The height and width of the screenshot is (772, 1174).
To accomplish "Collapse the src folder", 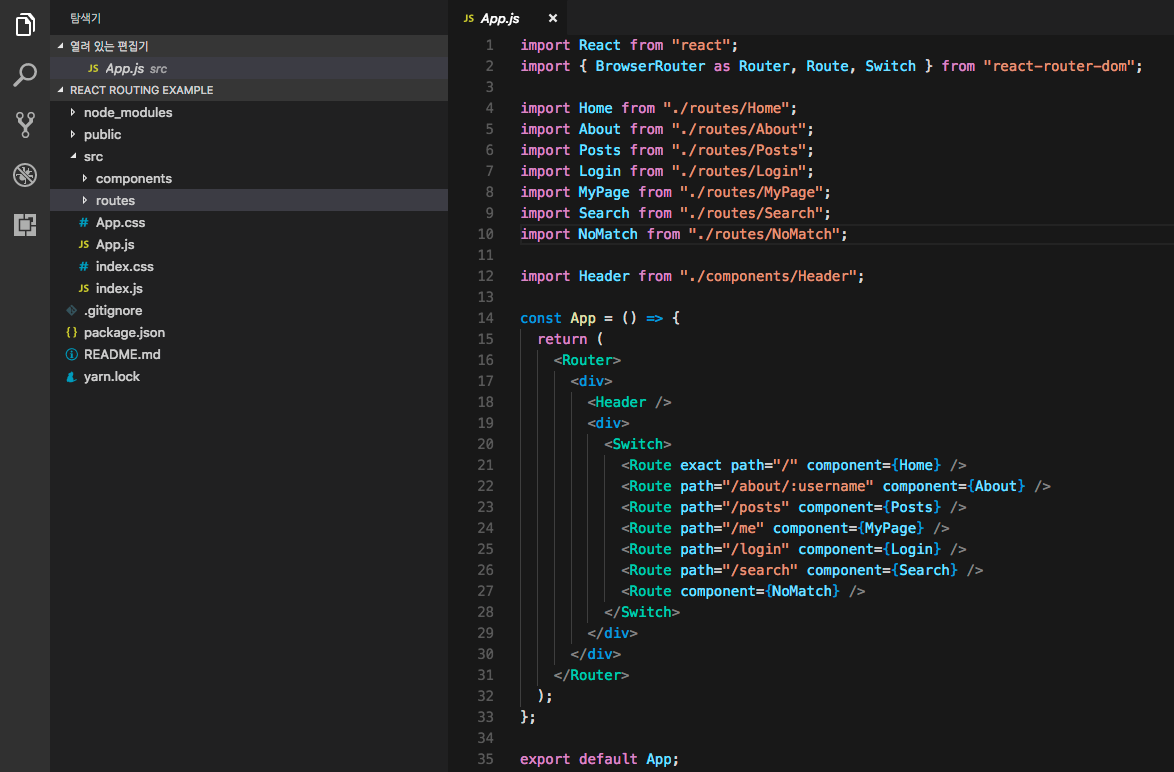I will [x=93, y=156].
